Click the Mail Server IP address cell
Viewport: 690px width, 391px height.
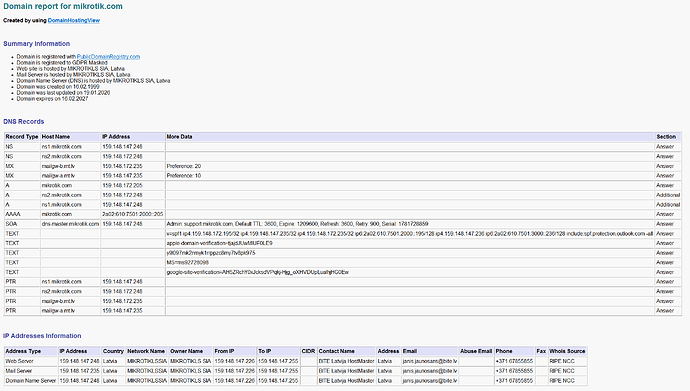coord(80,371)
